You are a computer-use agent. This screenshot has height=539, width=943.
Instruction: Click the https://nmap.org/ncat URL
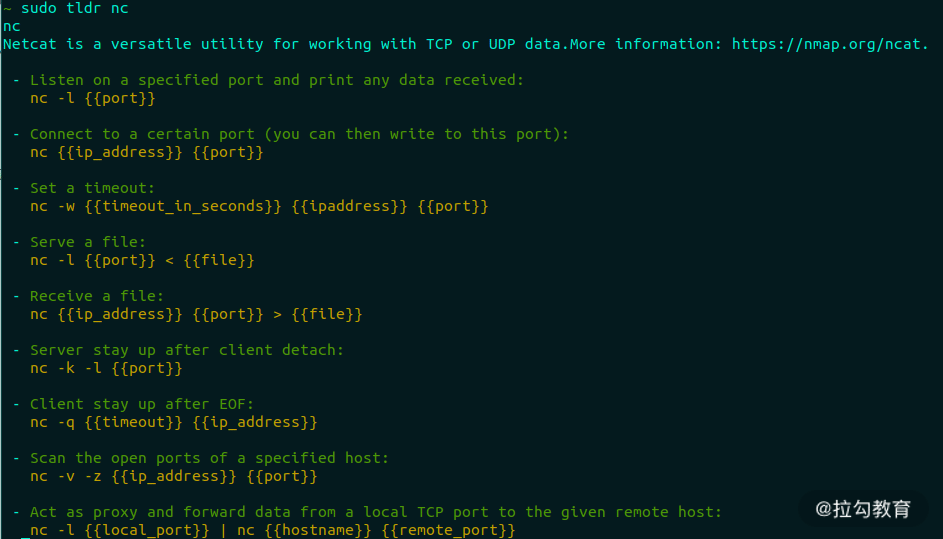coord(826,45)
